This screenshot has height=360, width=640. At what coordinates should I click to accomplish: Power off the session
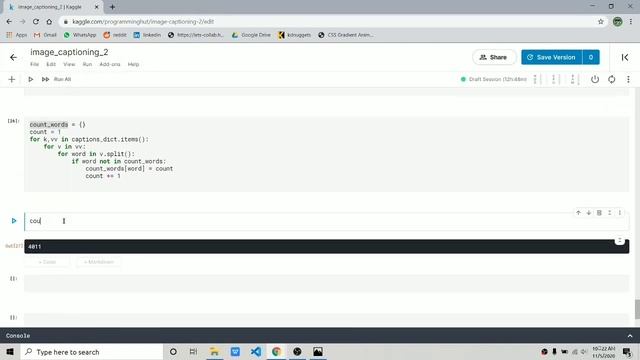point(595,79)
